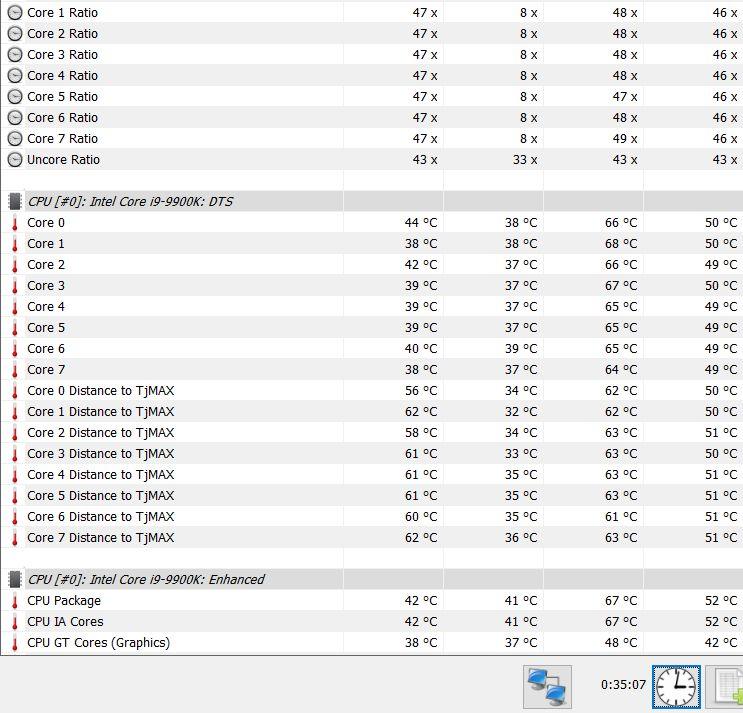Click the chip icon beside Enhanced header
Screen dimensions: 743x713
point(15,579)
